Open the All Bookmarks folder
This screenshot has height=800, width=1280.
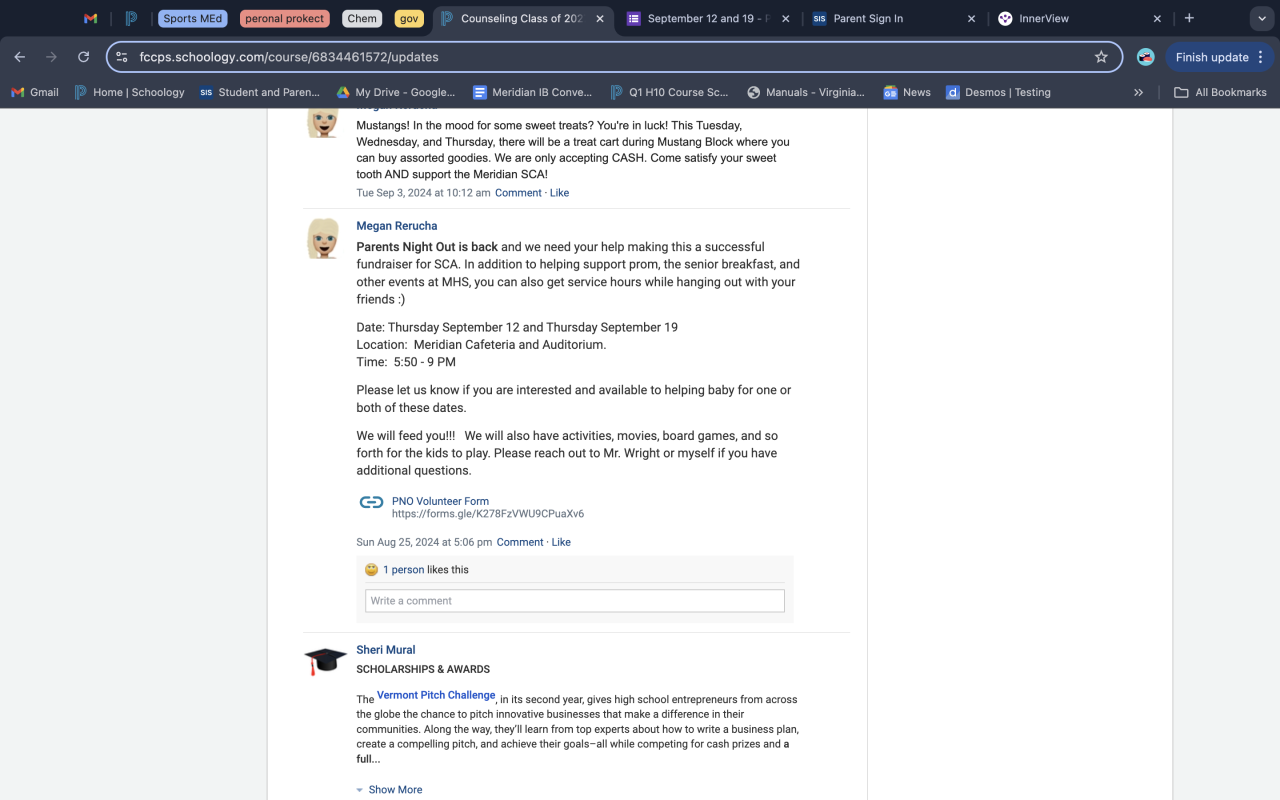[1220, 92]
